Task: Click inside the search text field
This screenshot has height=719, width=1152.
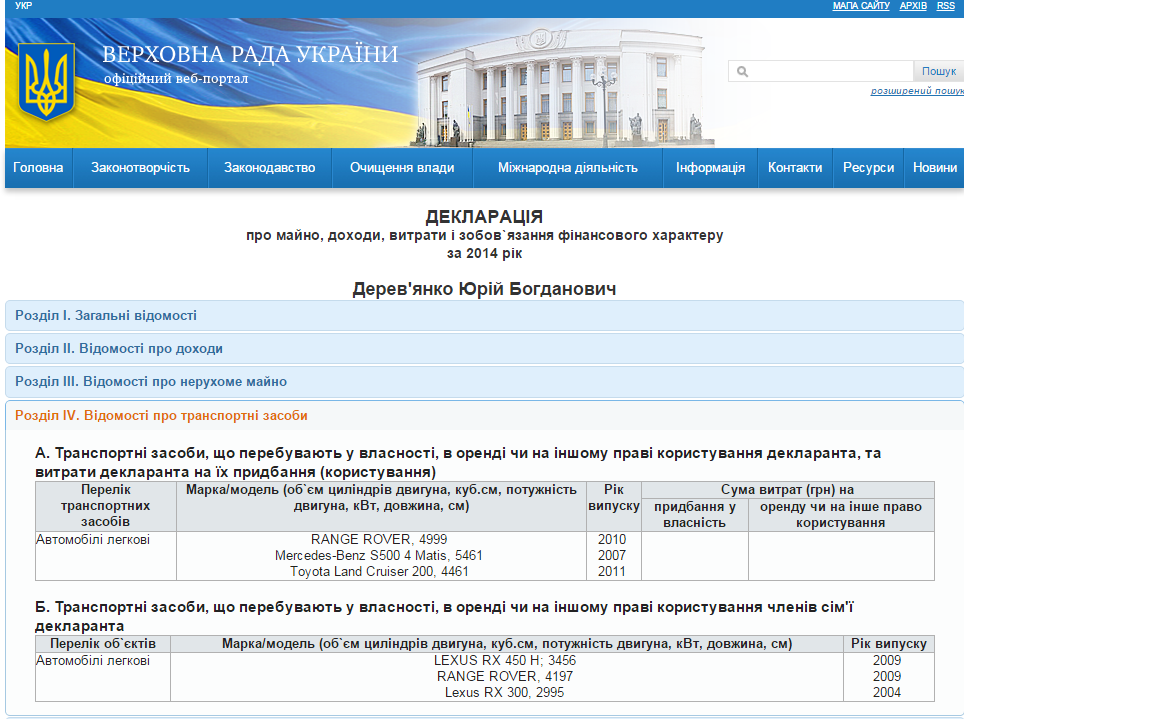Action: pos(830,71)
